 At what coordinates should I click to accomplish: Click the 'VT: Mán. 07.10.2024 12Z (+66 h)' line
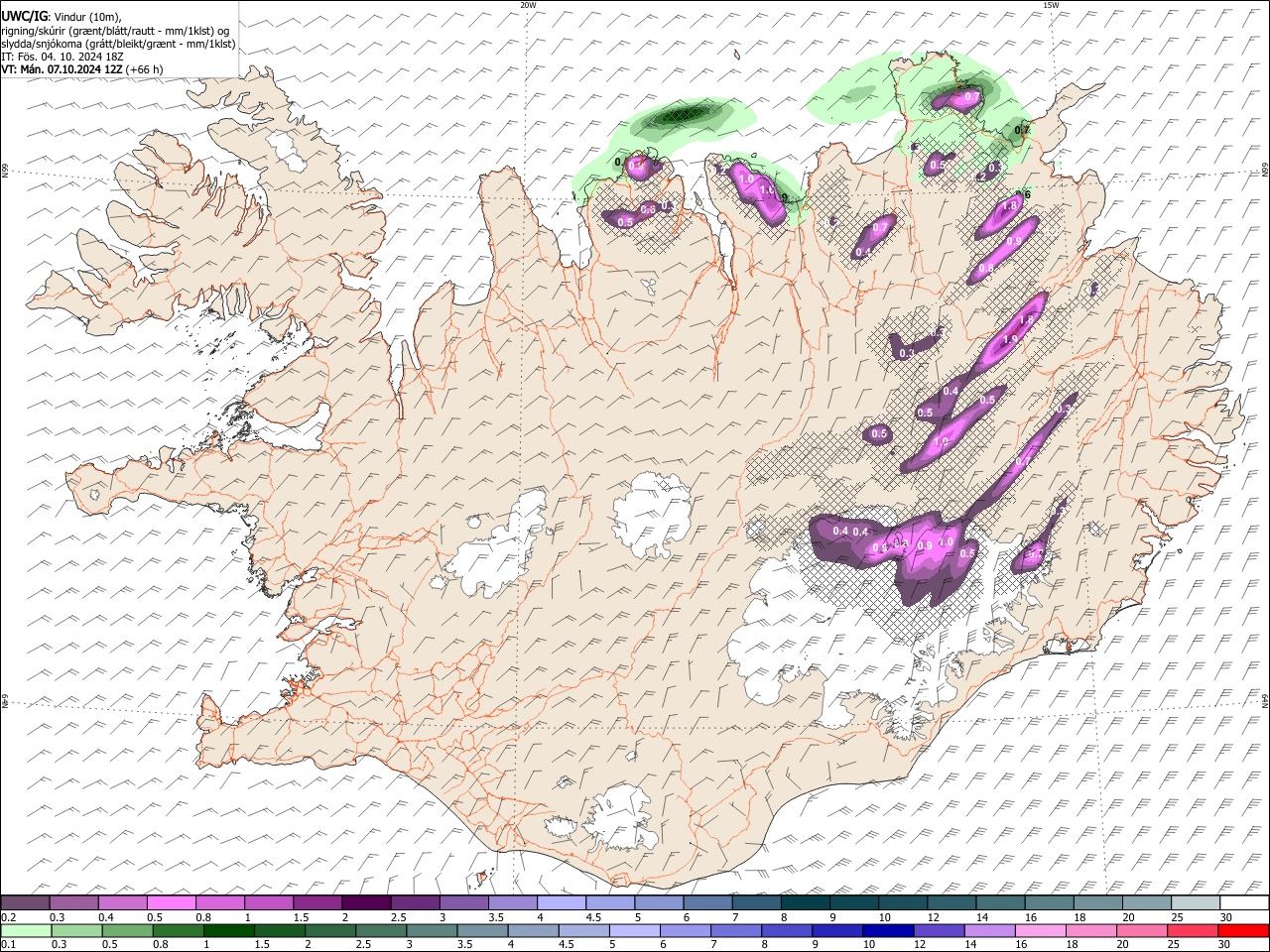82,69
